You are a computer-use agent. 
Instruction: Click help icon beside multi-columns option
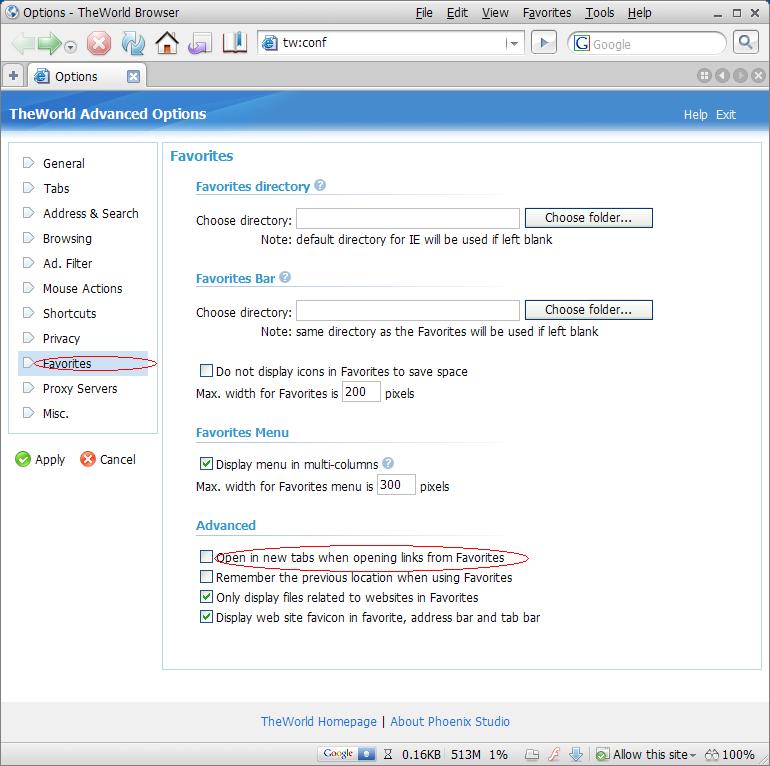[x=387, y=463]
